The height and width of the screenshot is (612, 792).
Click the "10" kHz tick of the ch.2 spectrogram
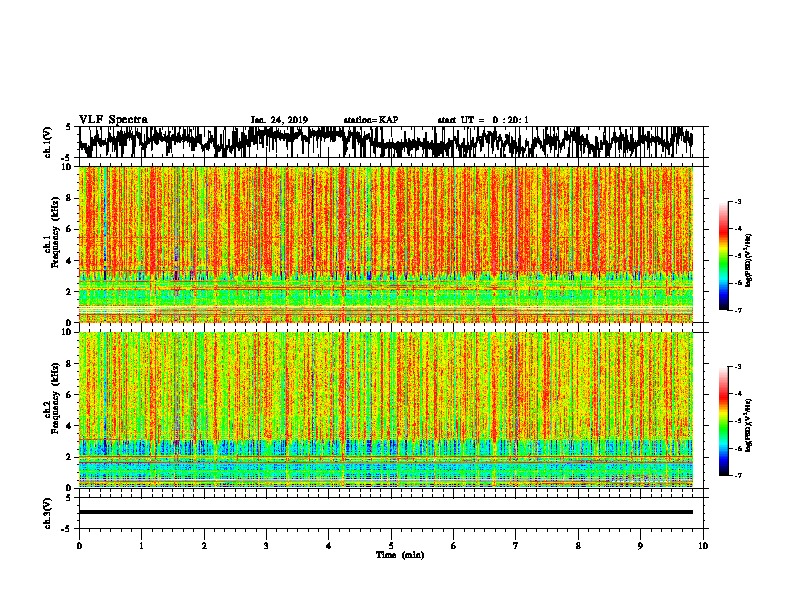pos(67,332)
